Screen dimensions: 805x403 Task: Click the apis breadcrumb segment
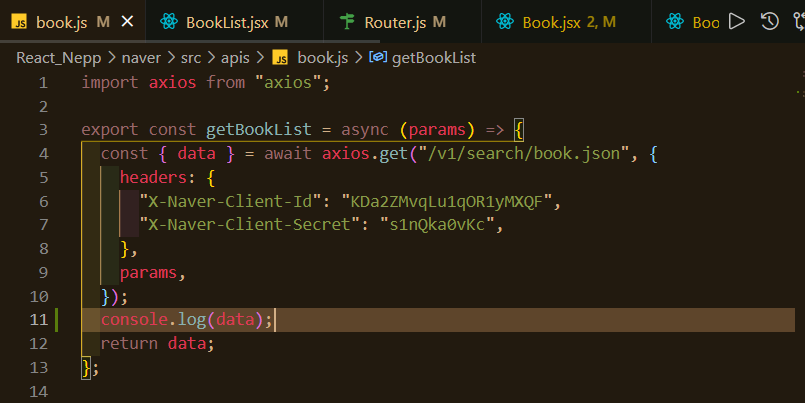[x=235, y=58]
